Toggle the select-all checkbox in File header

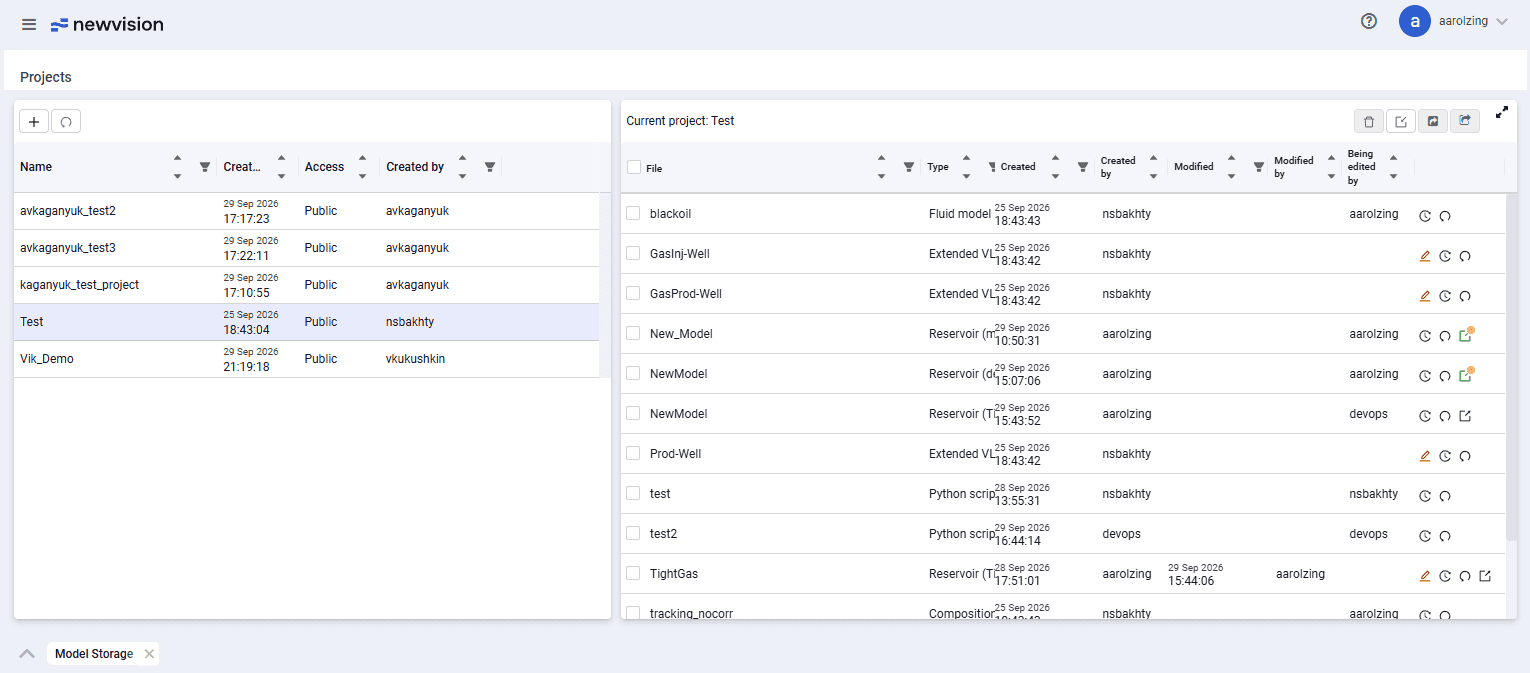click(634, 167)
